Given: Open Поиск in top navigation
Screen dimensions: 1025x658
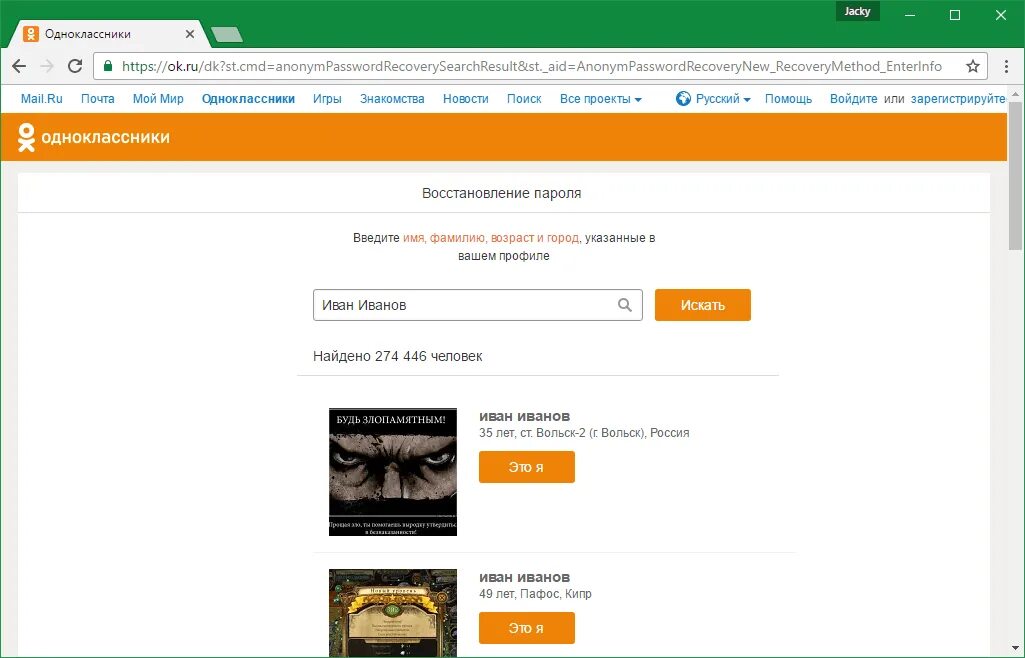Looking at the screenshot, I should 524,99.
